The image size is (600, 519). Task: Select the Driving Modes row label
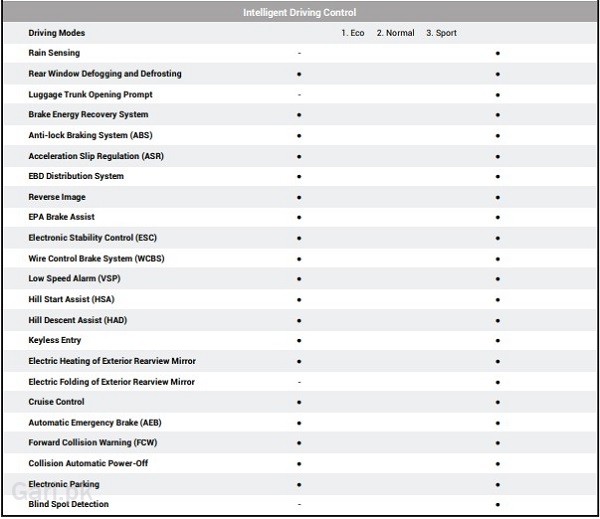tap(56, 33)
